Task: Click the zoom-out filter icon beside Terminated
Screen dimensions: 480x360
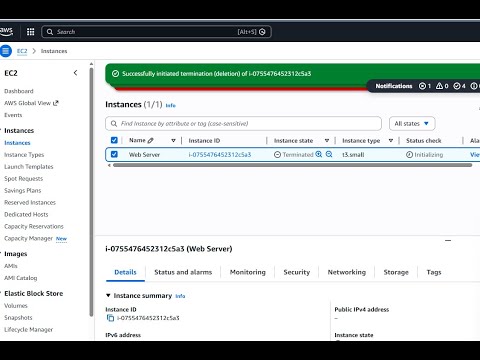Action: [329, 154]
